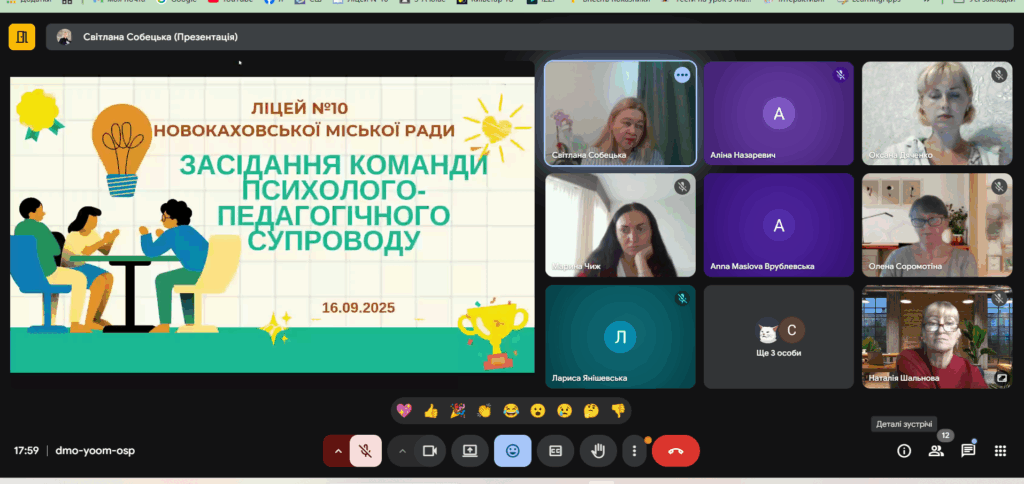Hide the emoji reactions bar
This screenshot has width=1024, height=484.
tap(512, 451)
